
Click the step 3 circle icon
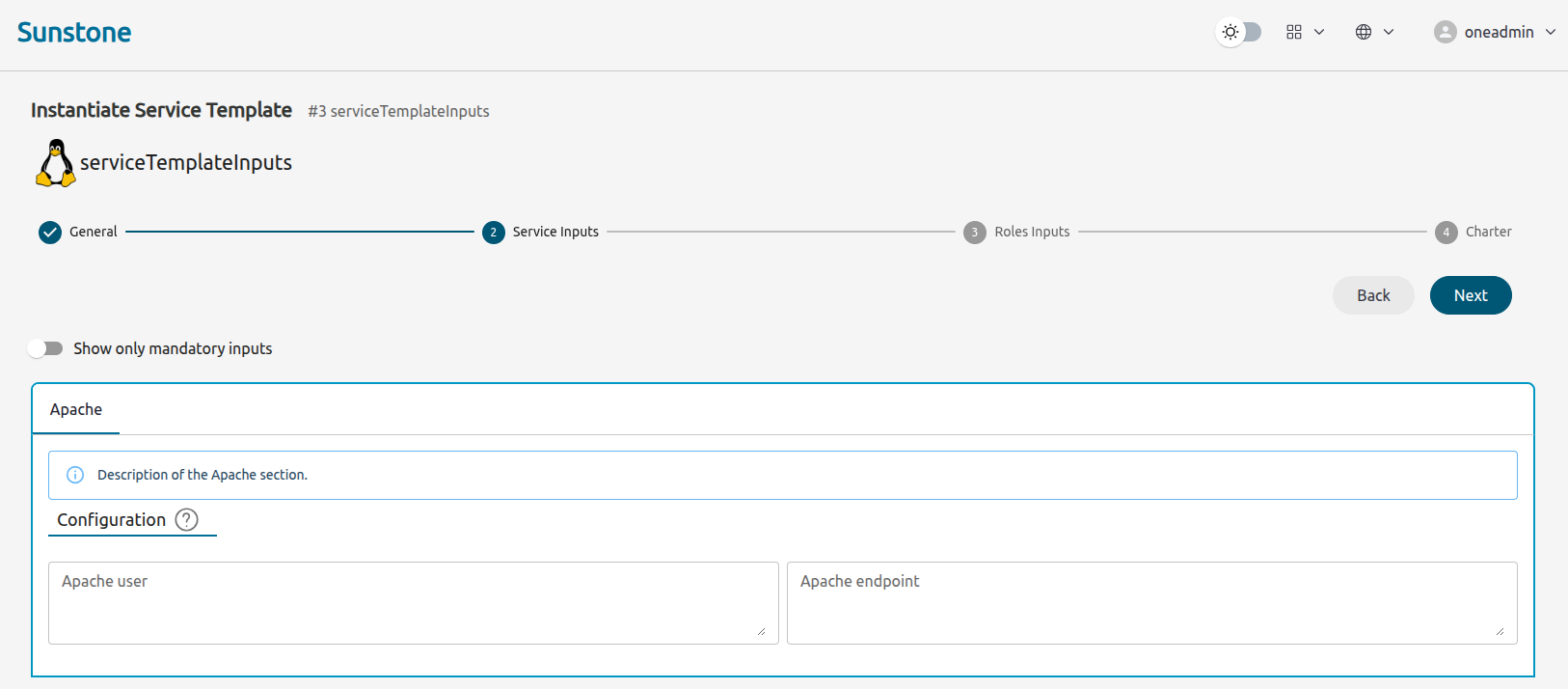[975, 233]
